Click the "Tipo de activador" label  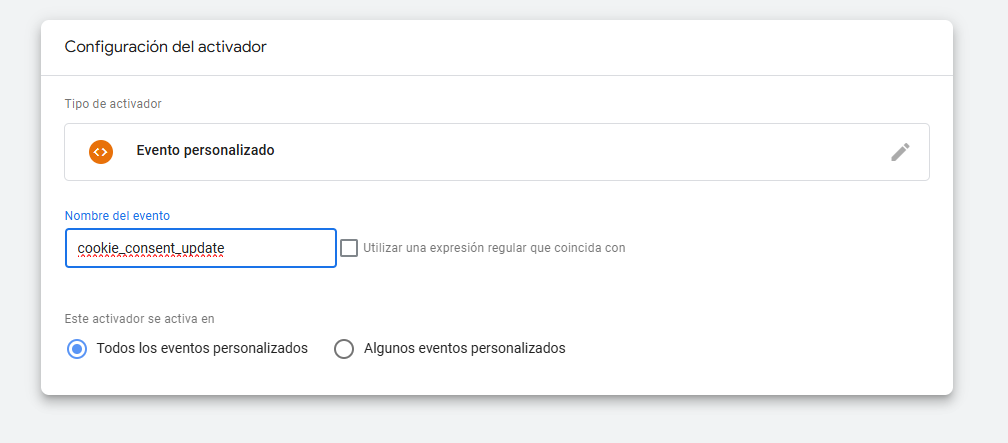tap(113, 104)
